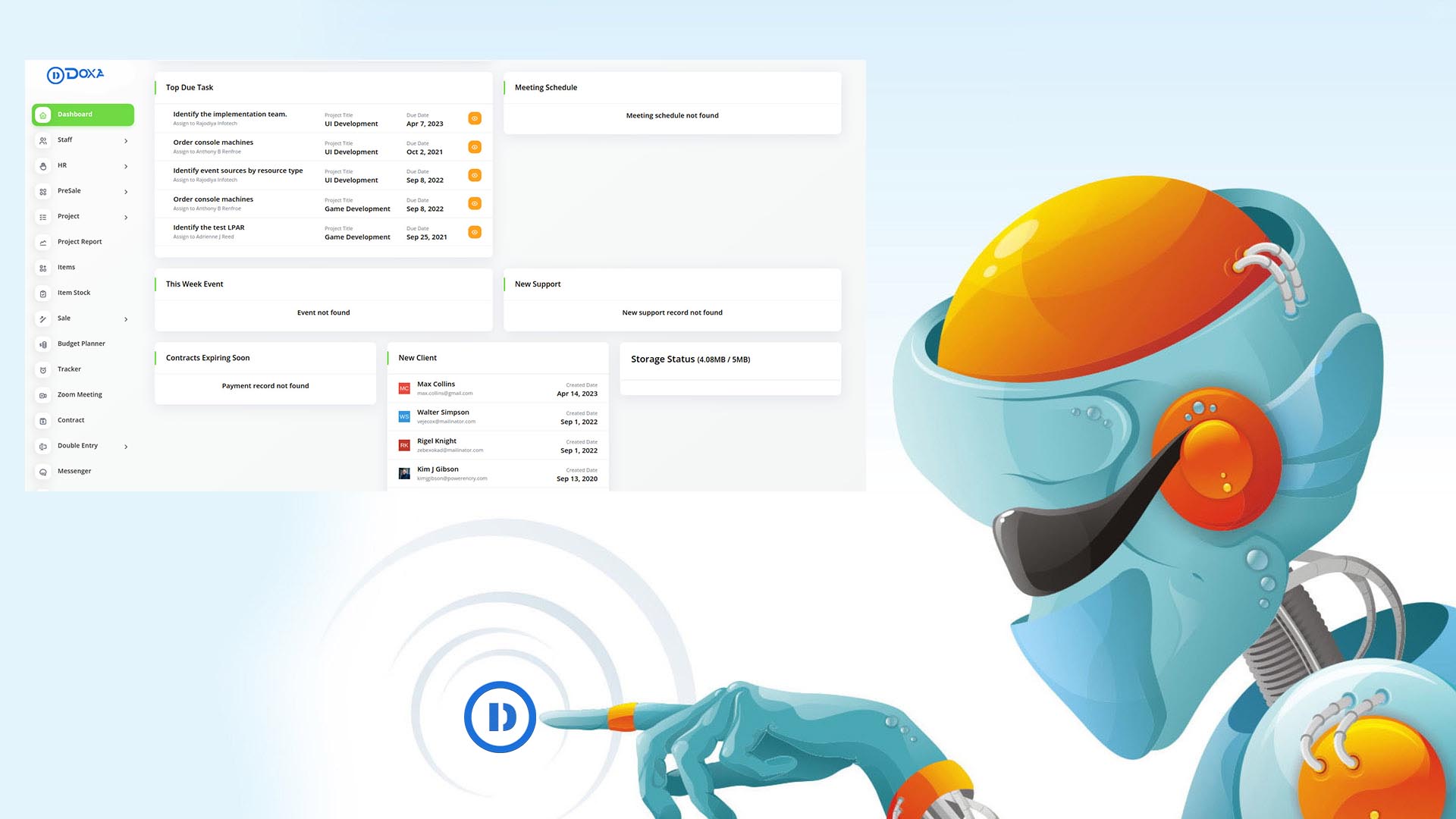Click Kim J Gibson's avatar thumbnail
Screen dimensions: 1456x819
click(404, 473)
